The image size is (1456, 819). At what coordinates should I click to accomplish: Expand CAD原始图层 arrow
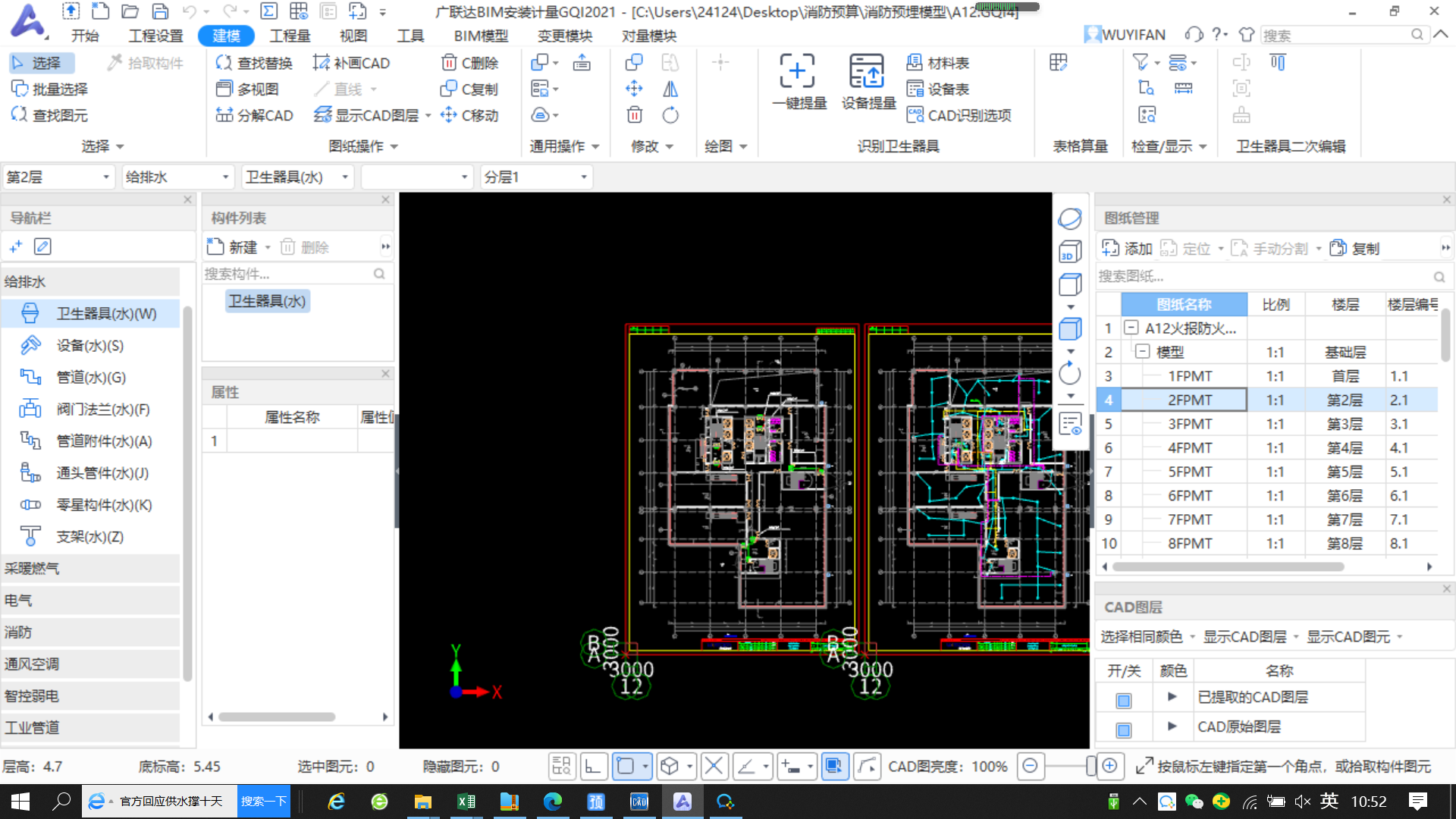click(x=1172, y=726)
